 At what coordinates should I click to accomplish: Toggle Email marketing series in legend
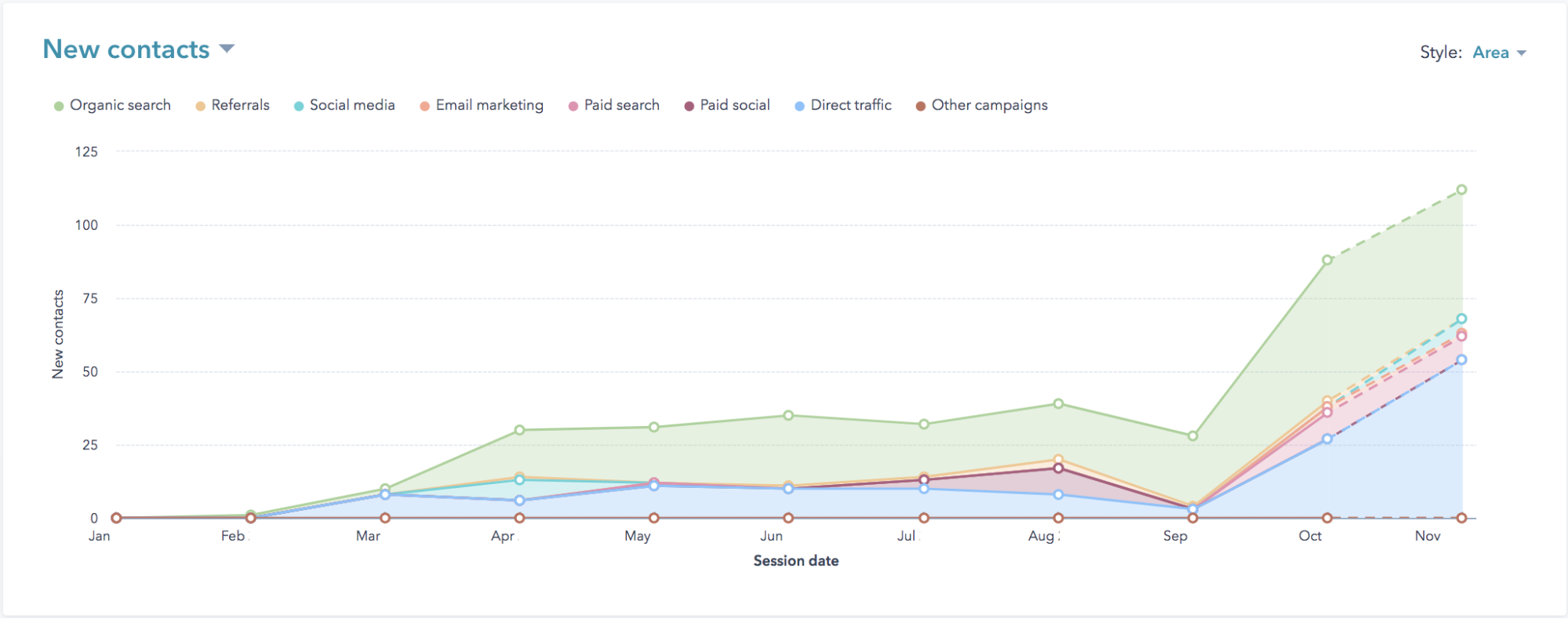coord(482,105)
